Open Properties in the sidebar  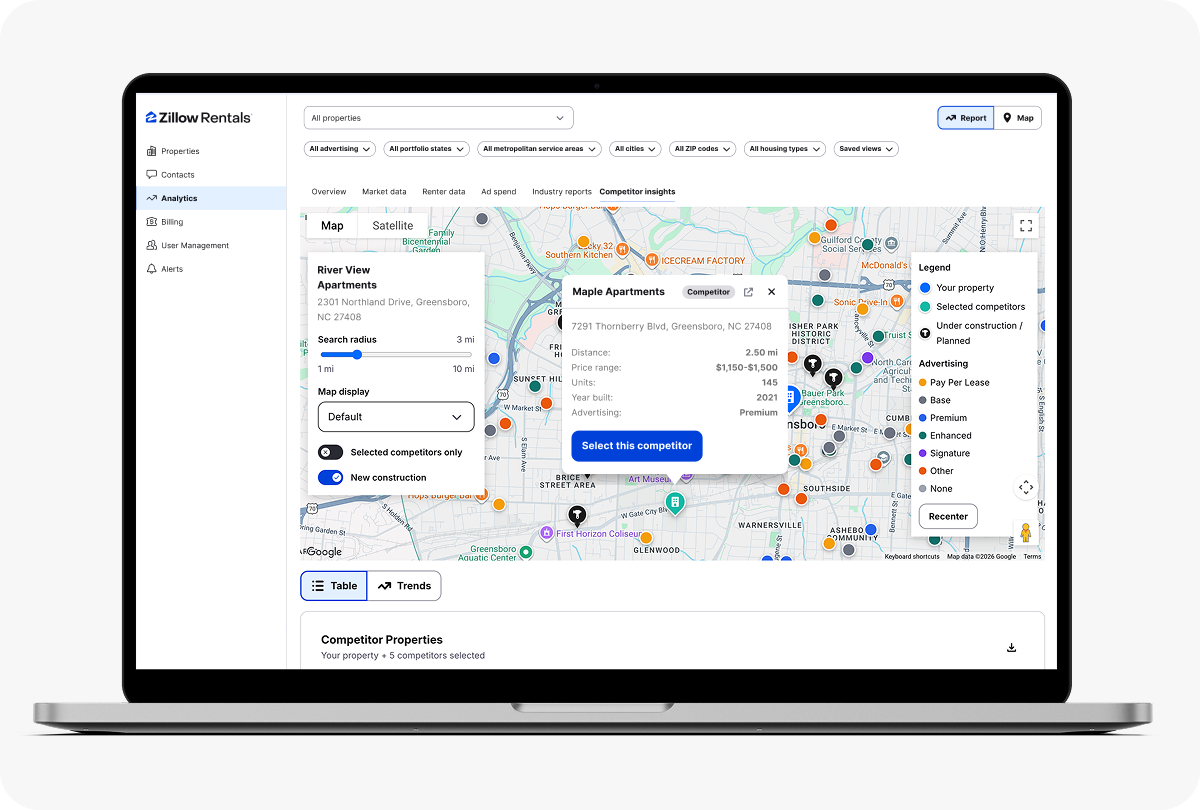coord(211,151)
